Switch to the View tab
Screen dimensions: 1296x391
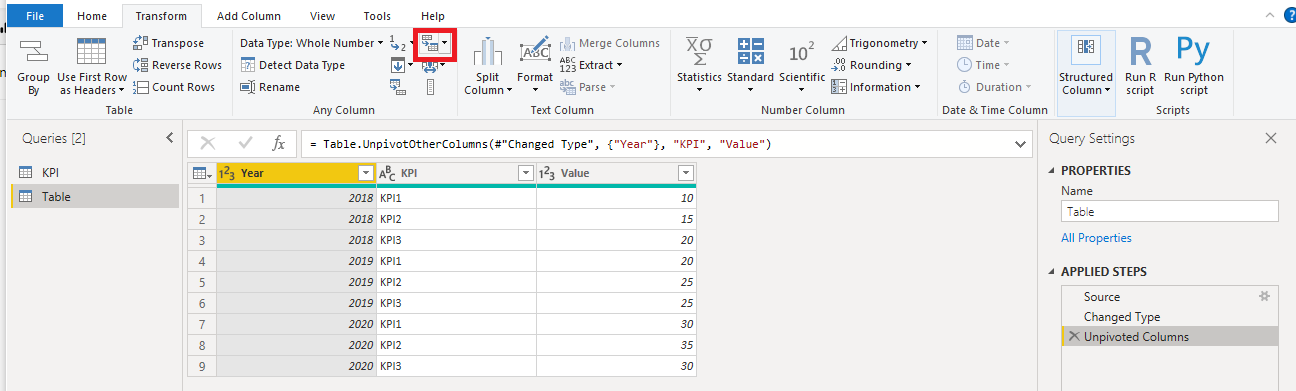tap(322, 16)
